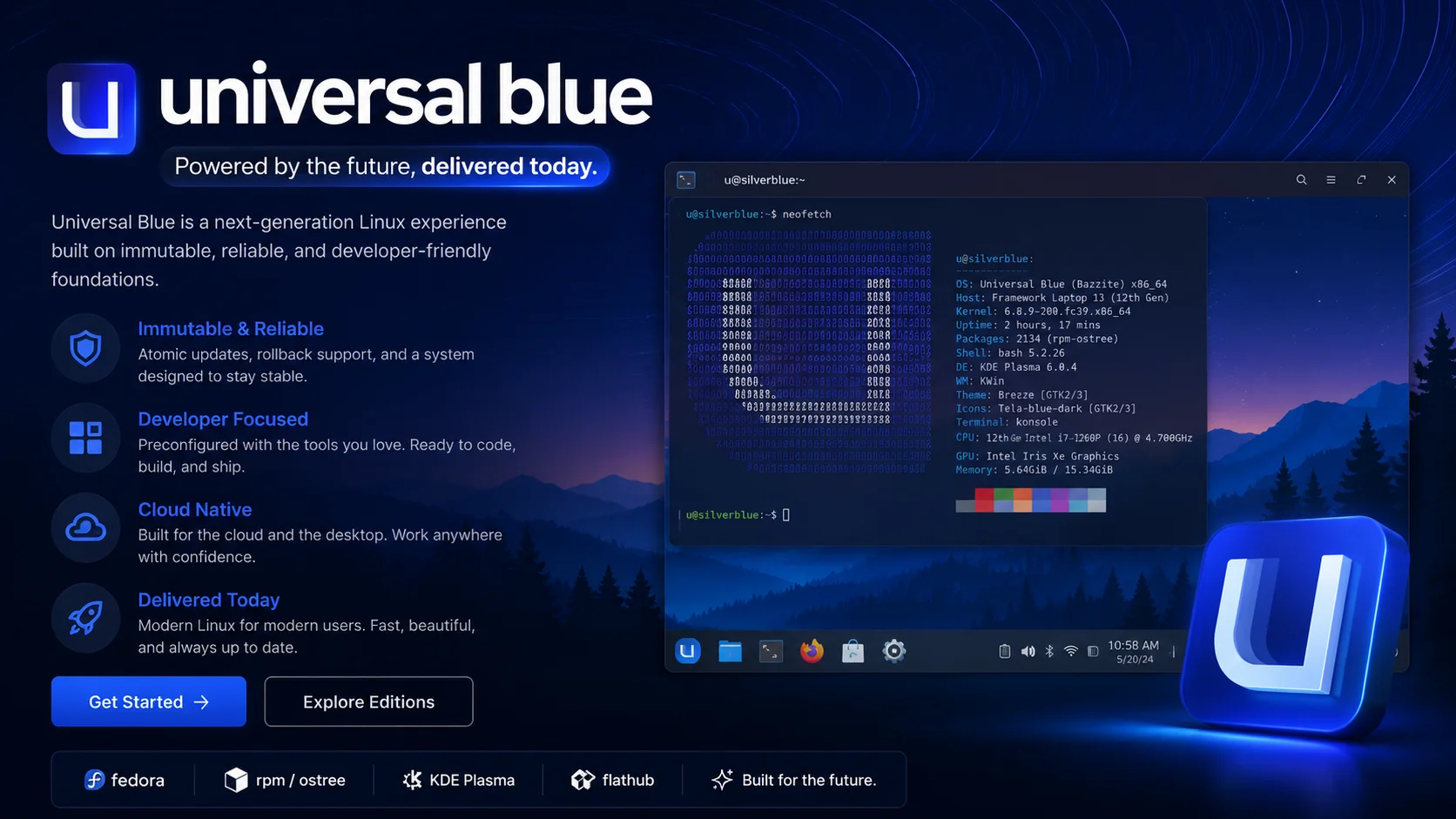Viewport: 1456px width, 819px height.
Task: Open the software store bag icon
Action: (x=853, y=651)
